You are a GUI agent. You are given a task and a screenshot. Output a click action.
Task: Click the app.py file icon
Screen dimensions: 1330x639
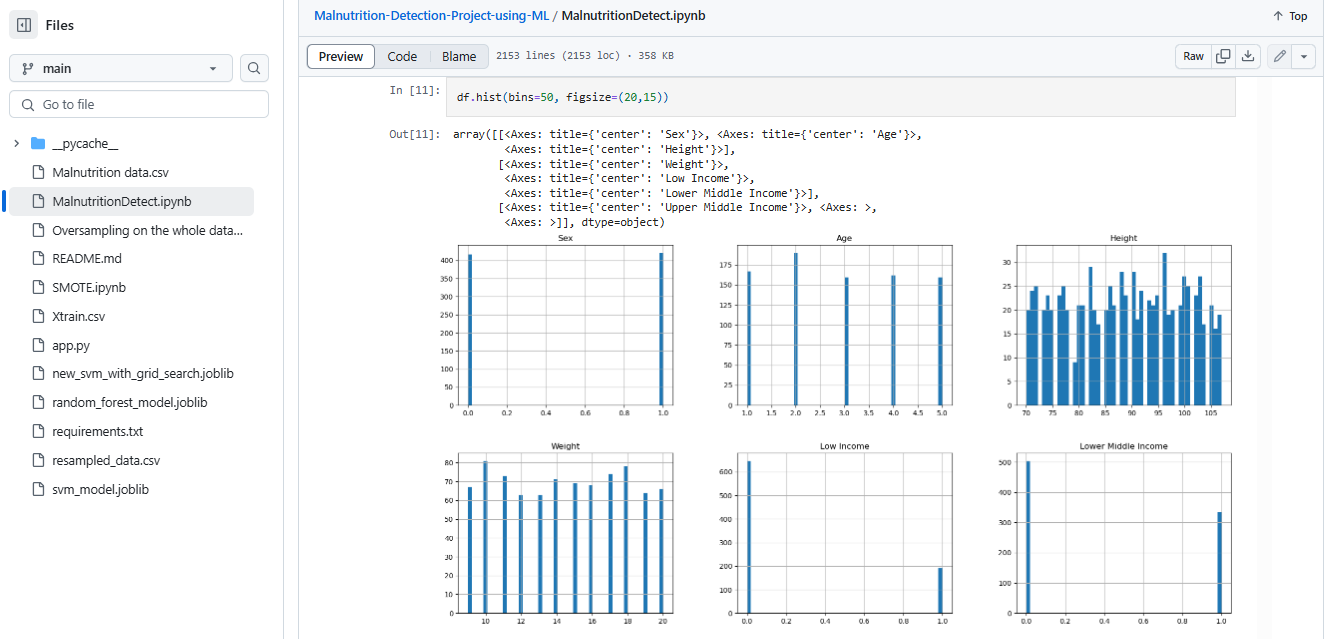coord(38,345)
